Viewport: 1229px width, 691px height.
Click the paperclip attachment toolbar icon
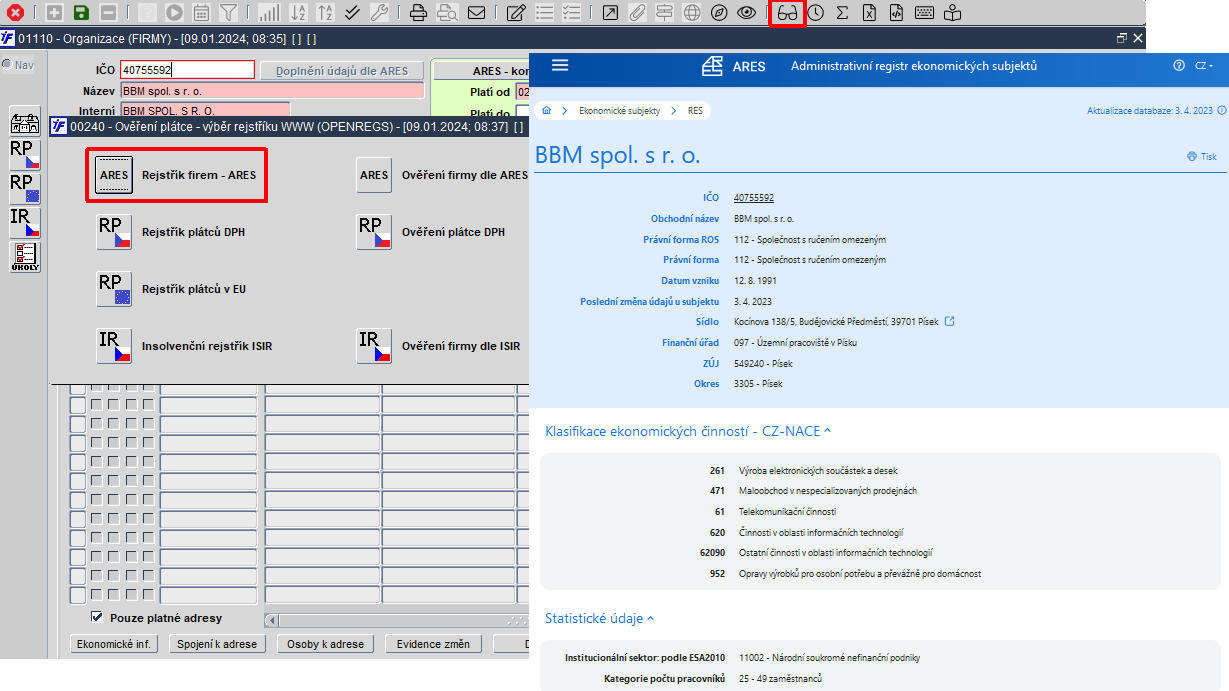coord(637,13)
